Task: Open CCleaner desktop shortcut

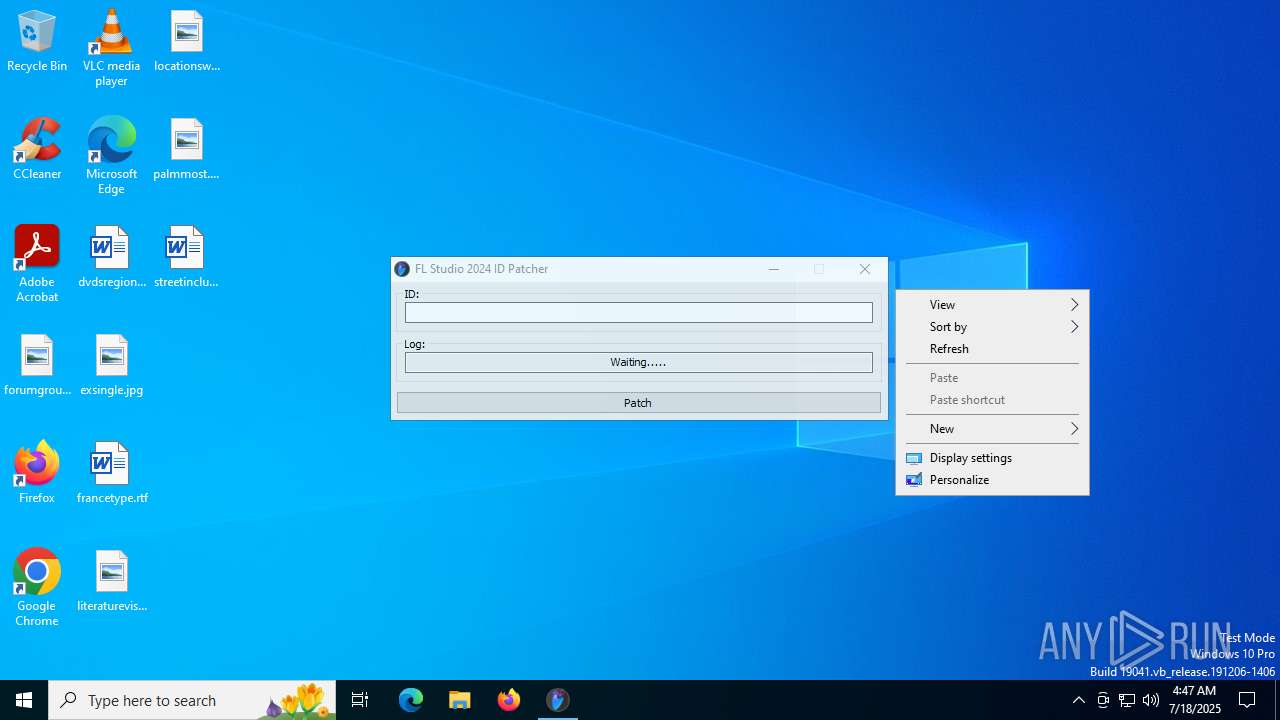Action: pos(37,149)
